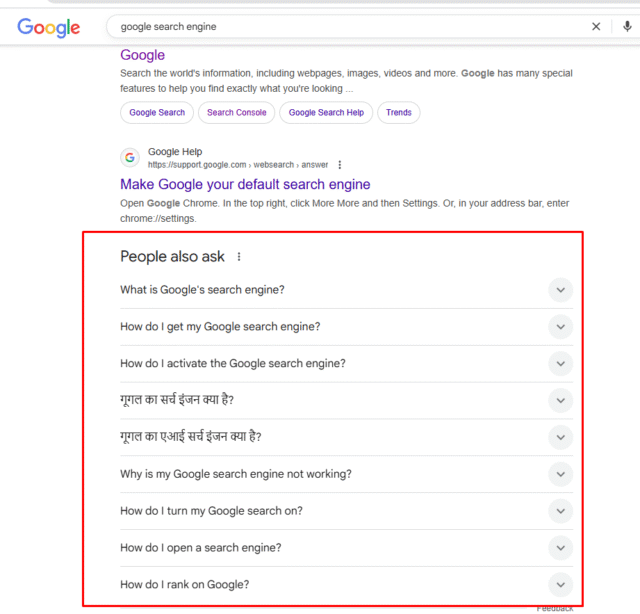
Task: Expand "Why is my Google search engine not working?" chevron
Action: (560, 474)
